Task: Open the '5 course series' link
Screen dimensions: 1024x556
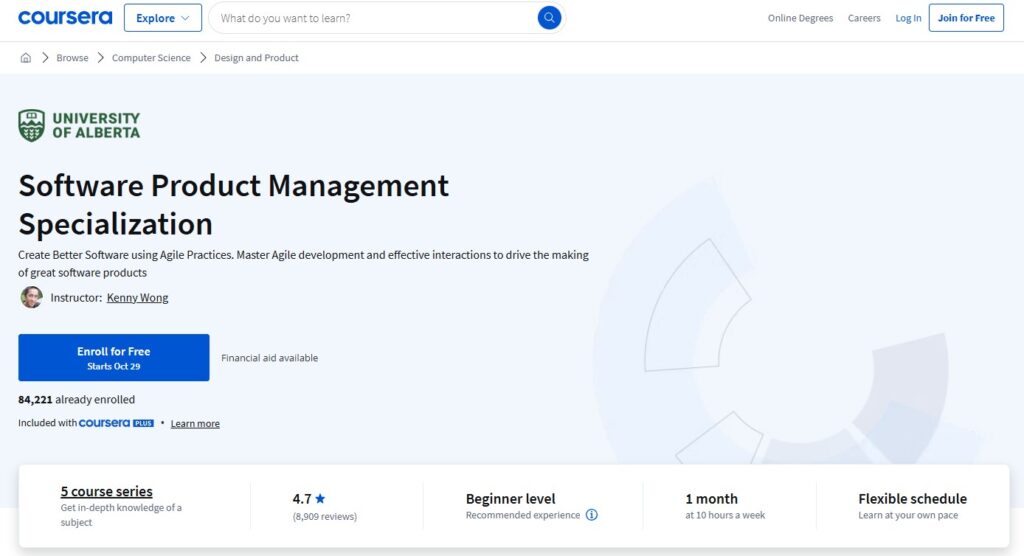Action: [x=106, y=491]
